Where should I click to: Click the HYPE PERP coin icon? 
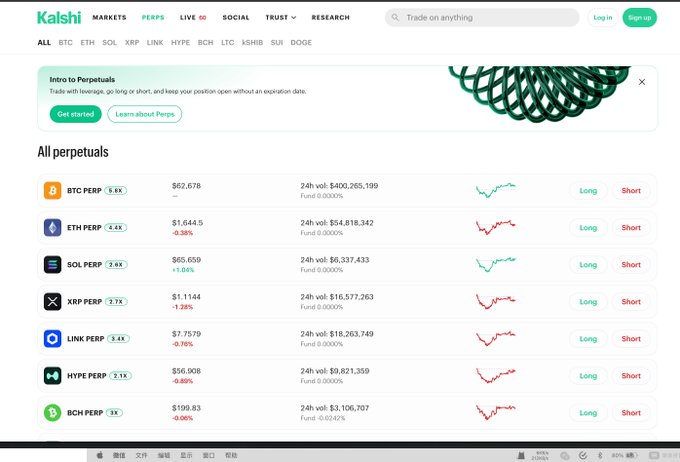pos(52,376)
